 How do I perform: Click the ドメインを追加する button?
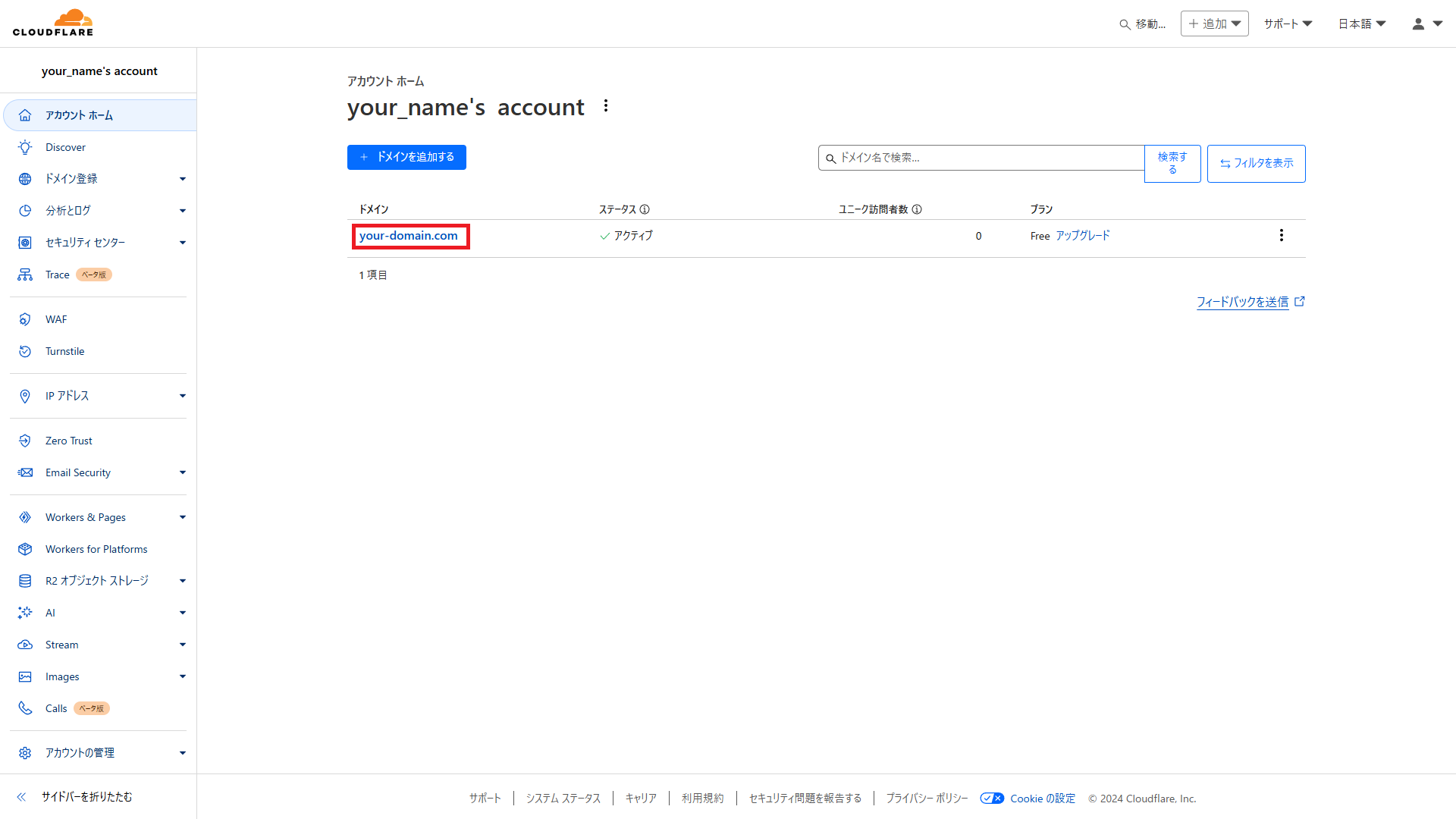[x=406, y=157]
